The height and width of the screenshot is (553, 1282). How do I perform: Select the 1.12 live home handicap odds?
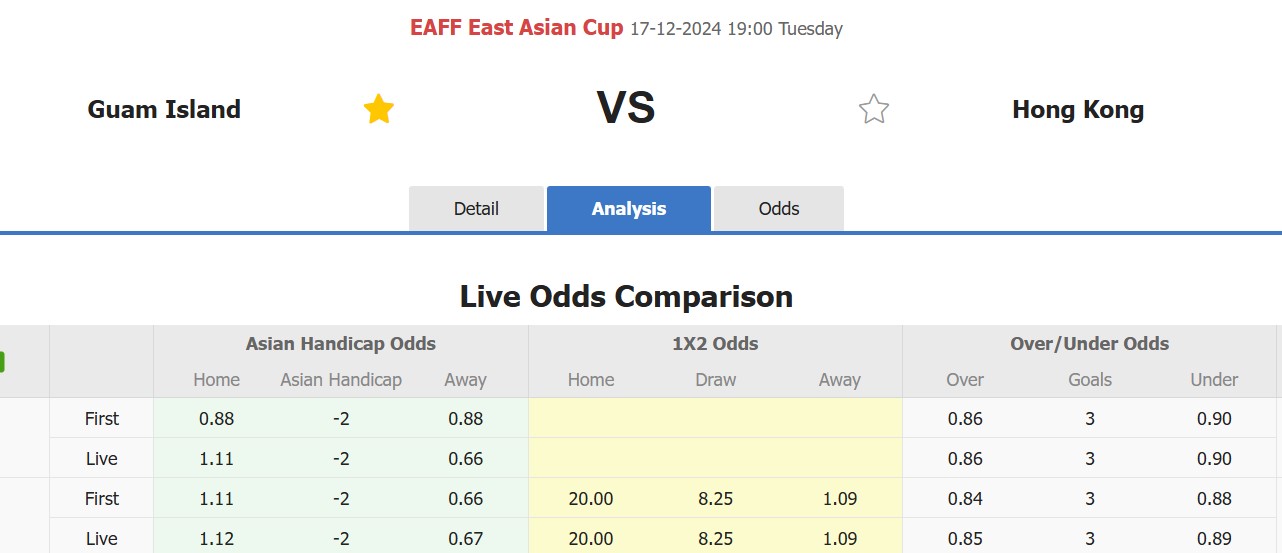tap(216, 539)
